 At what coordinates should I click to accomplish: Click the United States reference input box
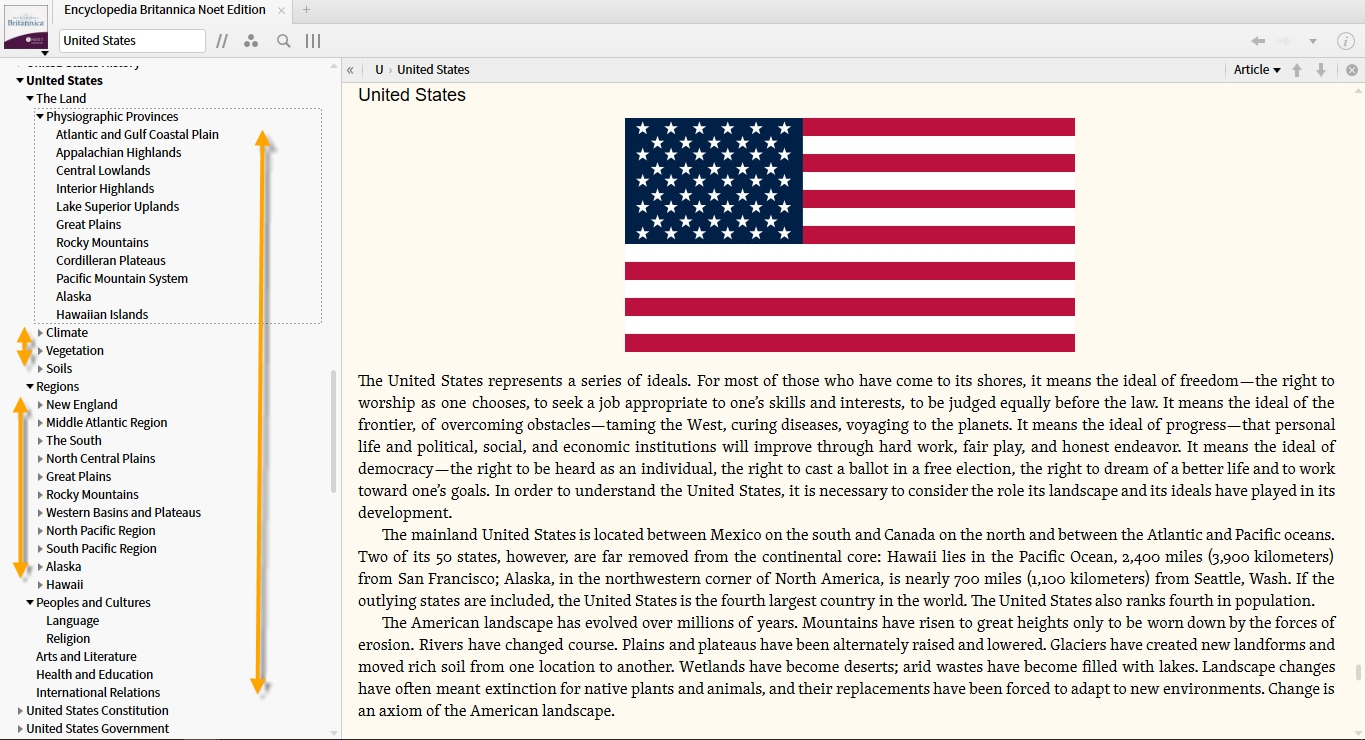[x=132, y=41]
